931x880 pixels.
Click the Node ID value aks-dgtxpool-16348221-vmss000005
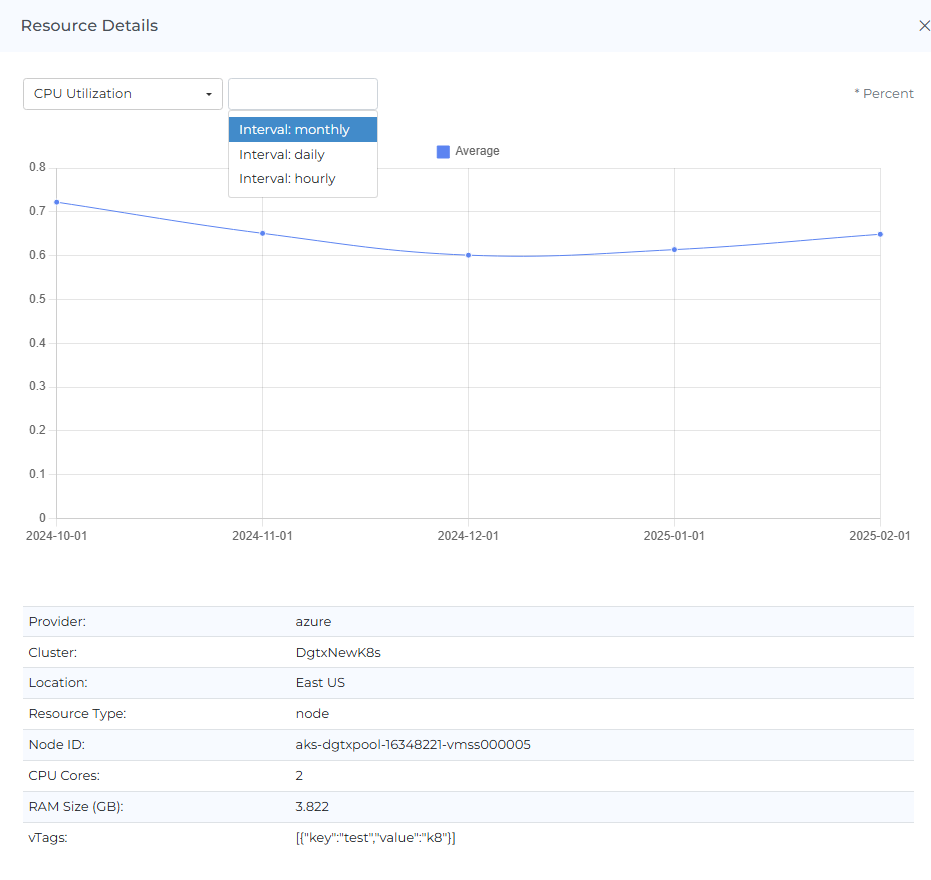tap(406, 745)
